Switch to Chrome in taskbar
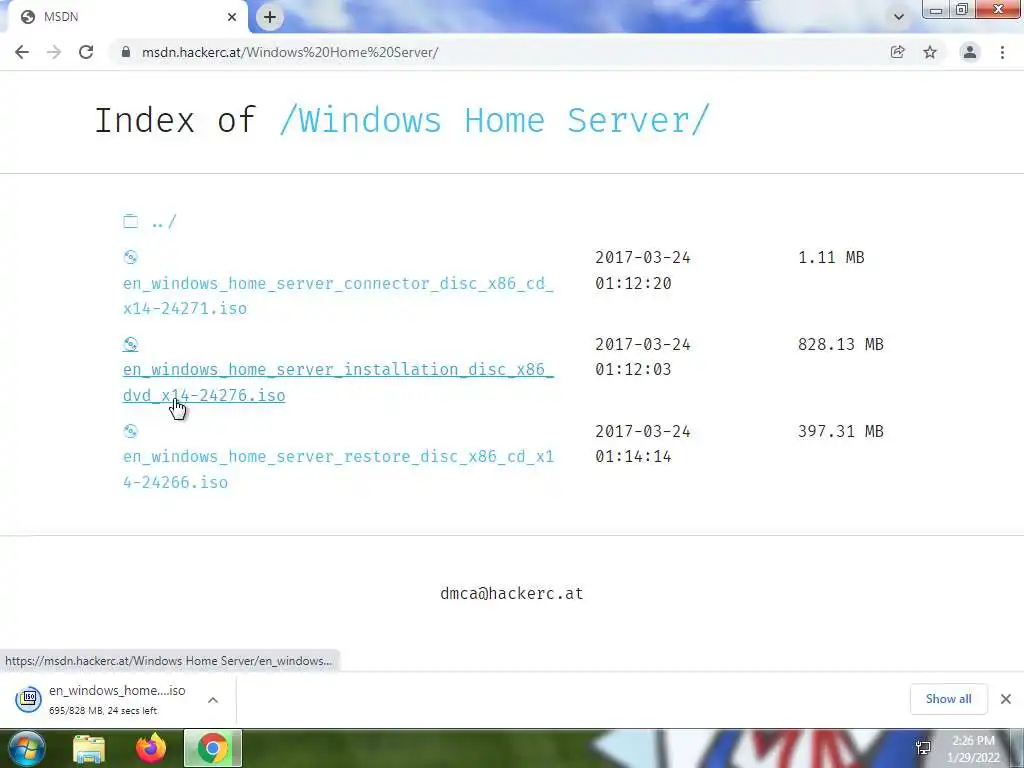This screenshot has height=768, width=1024. tap(213, 748)
